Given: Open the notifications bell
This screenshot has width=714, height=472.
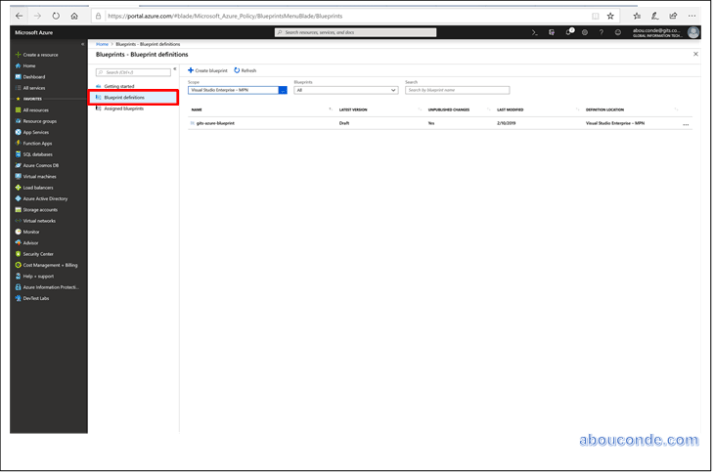Looking at the screenshot, I should 568,32.
